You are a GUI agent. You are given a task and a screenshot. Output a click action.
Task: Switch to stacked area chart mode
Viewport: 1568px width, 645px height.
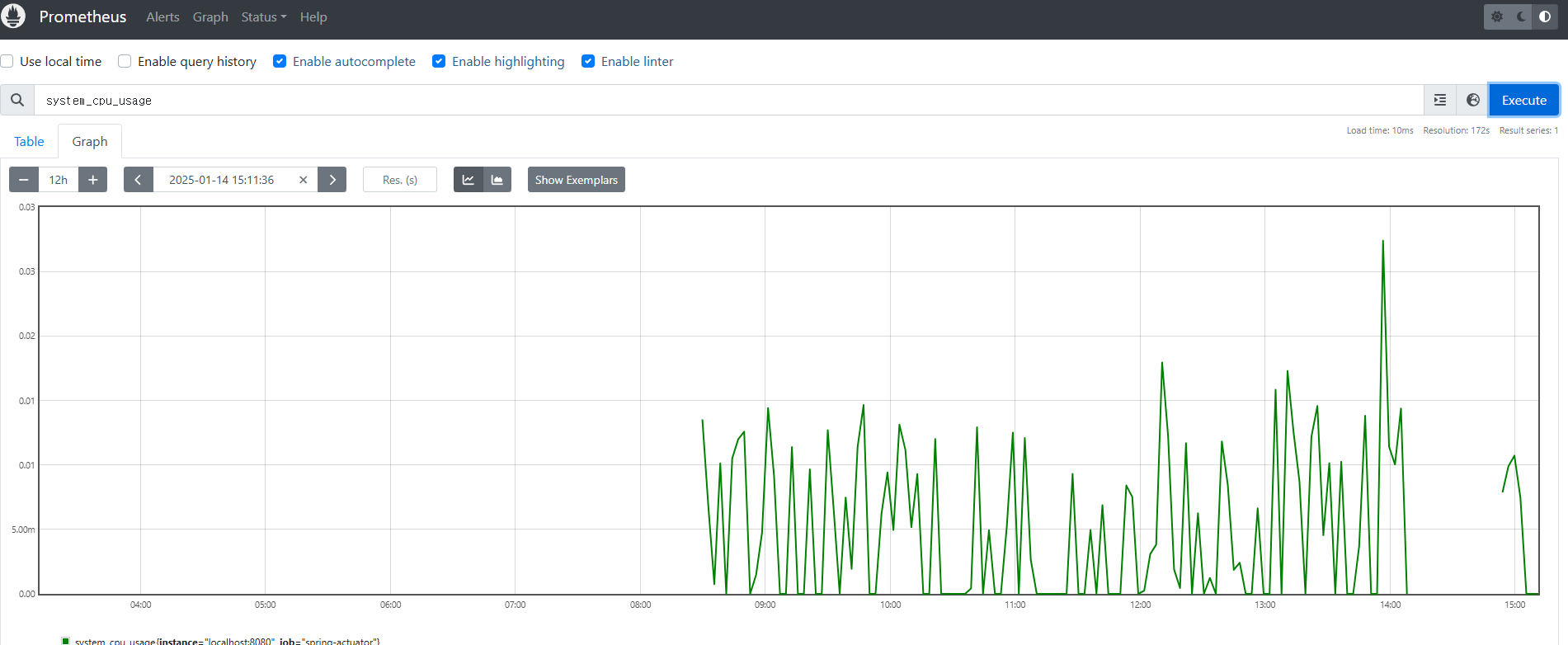click(497, 180)
